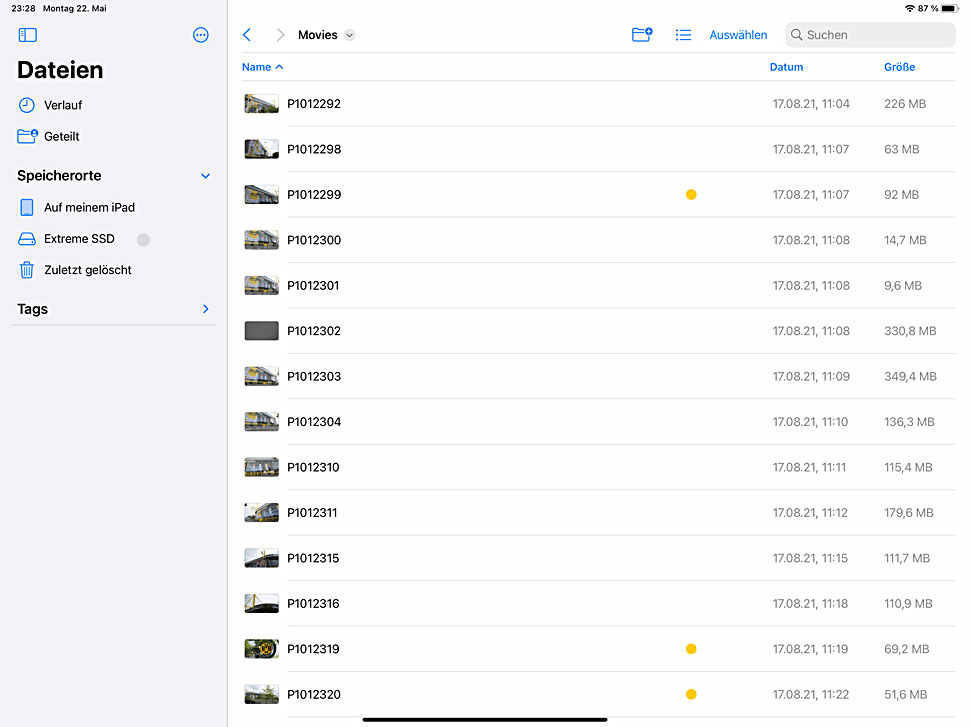Click the Tags section label

pos(32,309)
